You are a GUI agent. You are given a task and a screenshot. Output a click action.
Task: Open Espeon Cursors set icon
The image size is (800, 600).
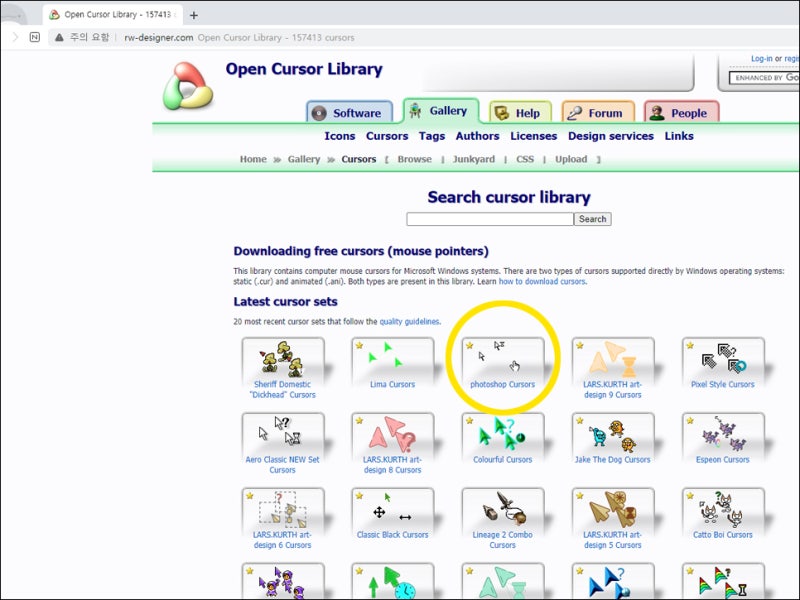pos(723,434)
